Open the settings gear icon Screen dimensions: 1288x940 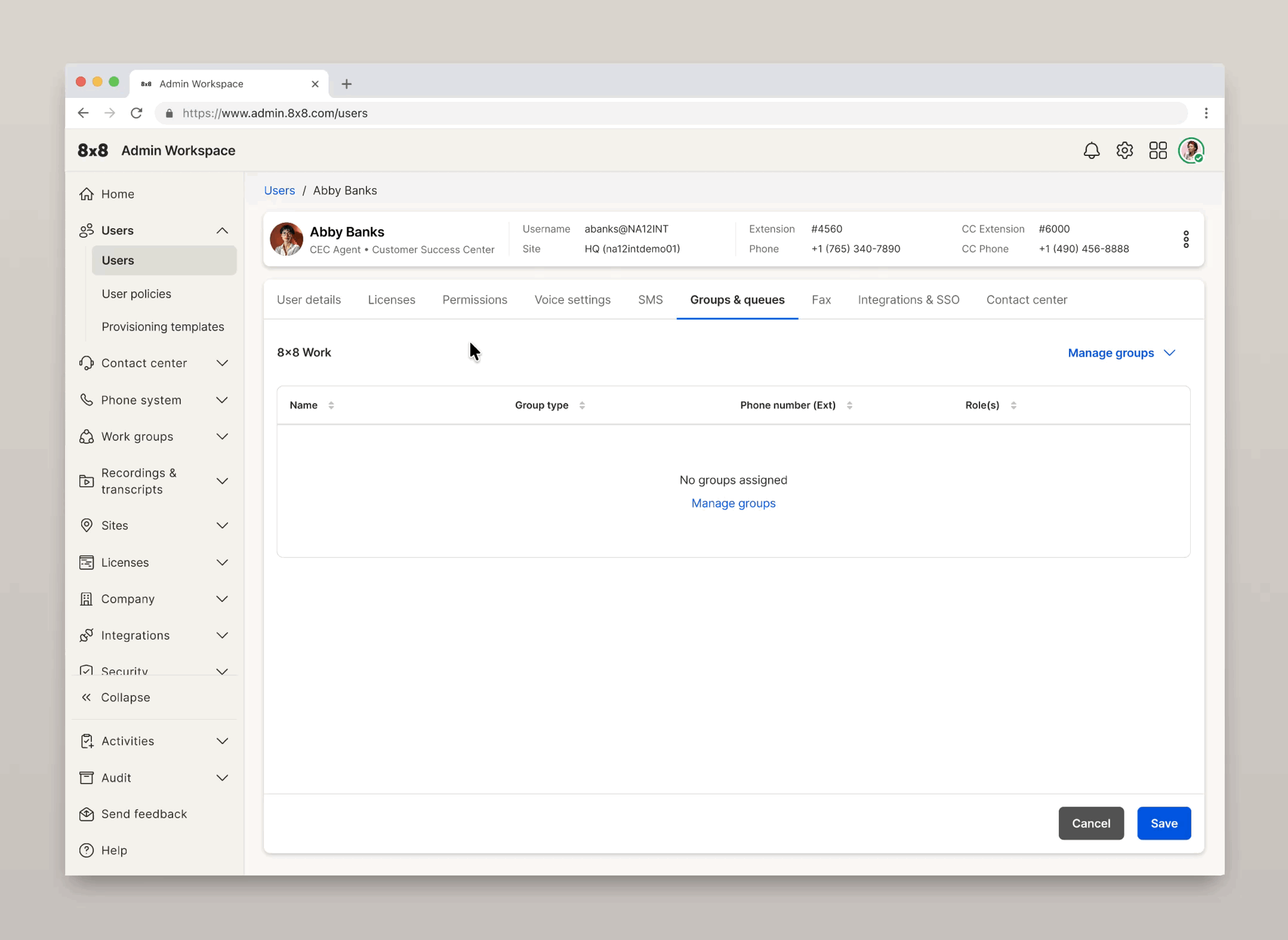point(1124,151)
